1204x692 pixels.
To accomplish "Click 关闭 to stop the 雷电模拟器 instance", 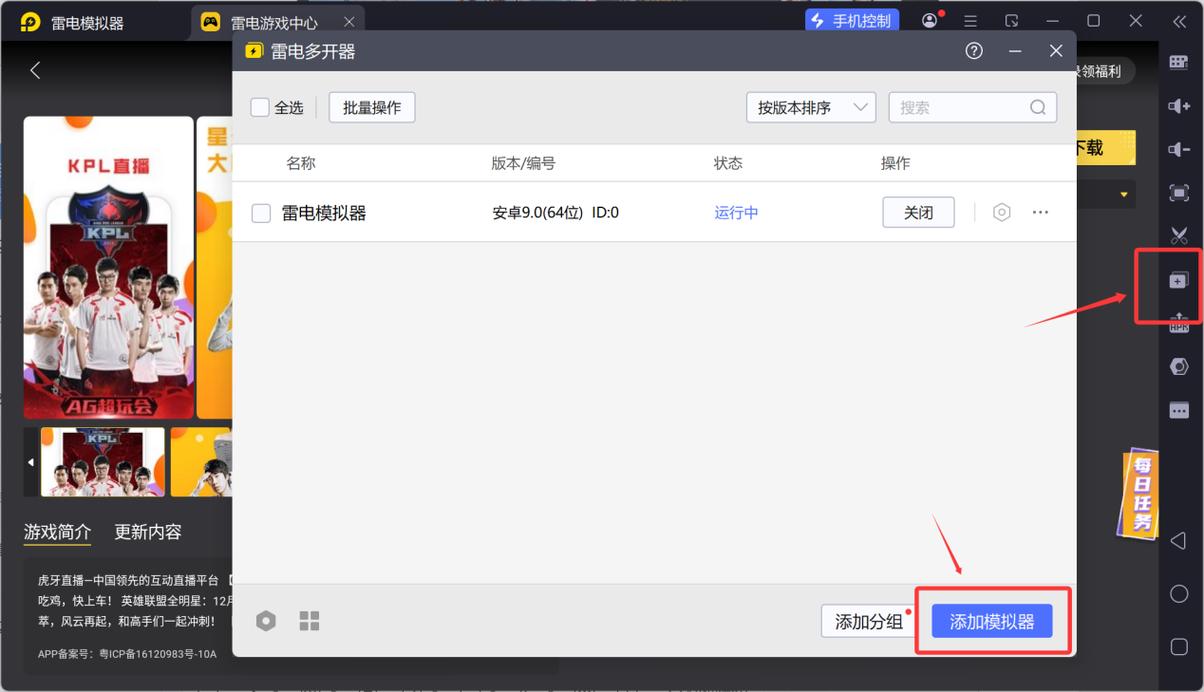I will point(918,212).
